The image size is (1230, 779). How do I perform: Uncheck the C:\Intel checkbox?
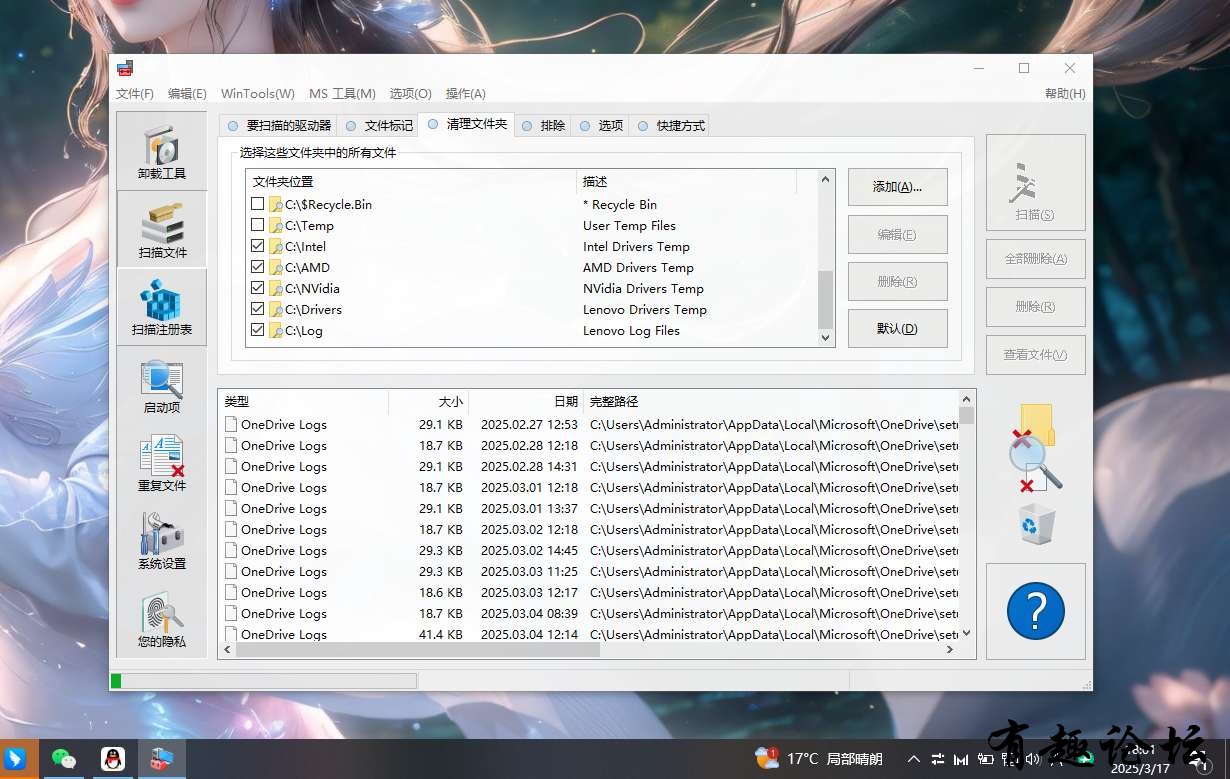pos(258,246)
